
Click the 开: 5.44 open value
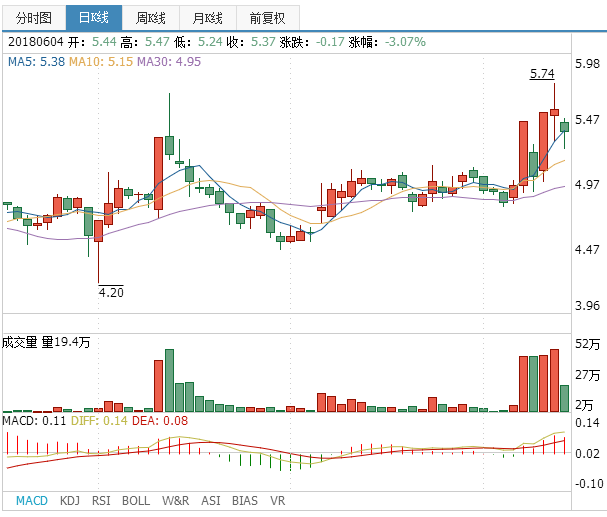tap(92, 41)
